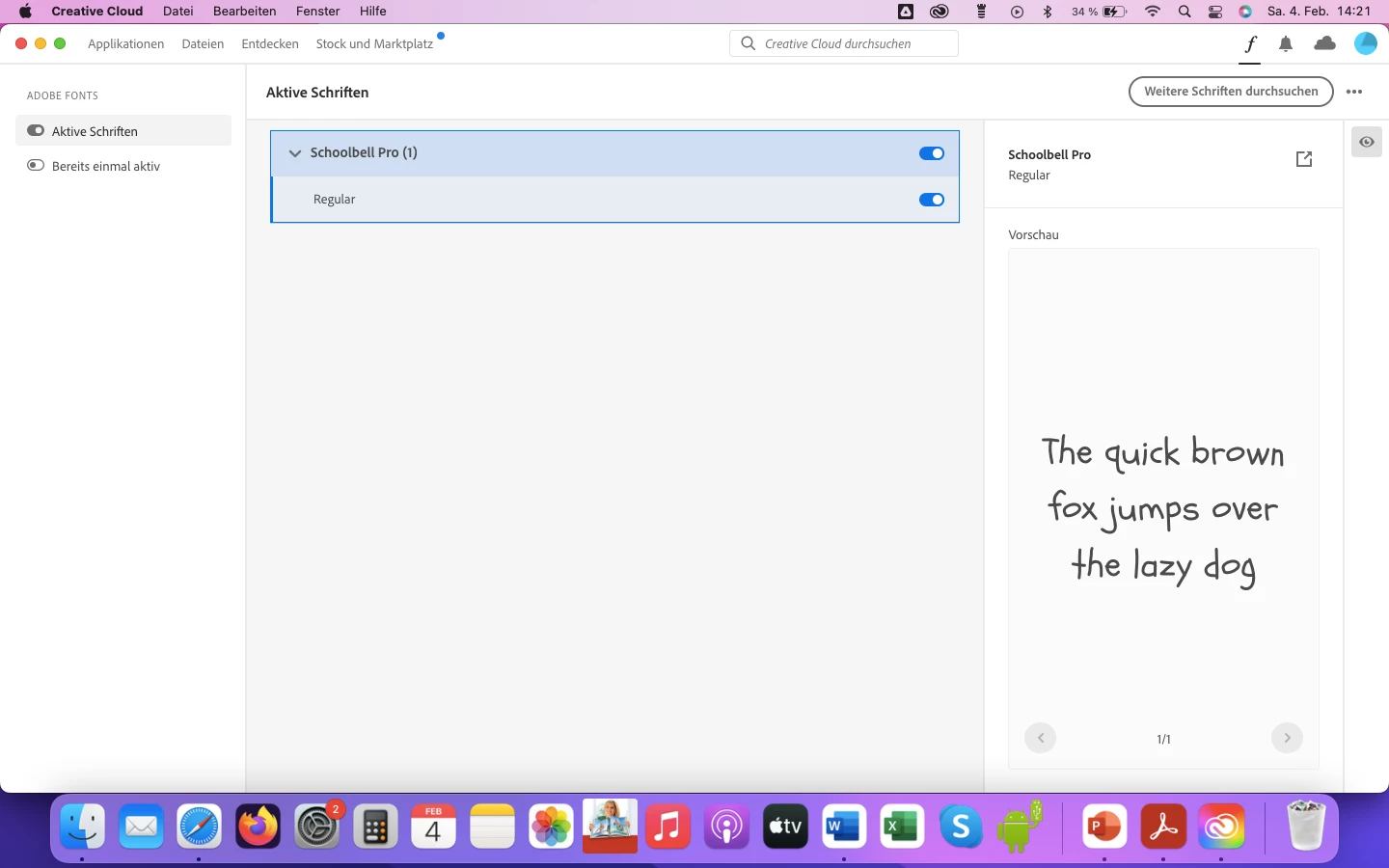
Task: Open Finder from the dock
Action: coord(82,827)
